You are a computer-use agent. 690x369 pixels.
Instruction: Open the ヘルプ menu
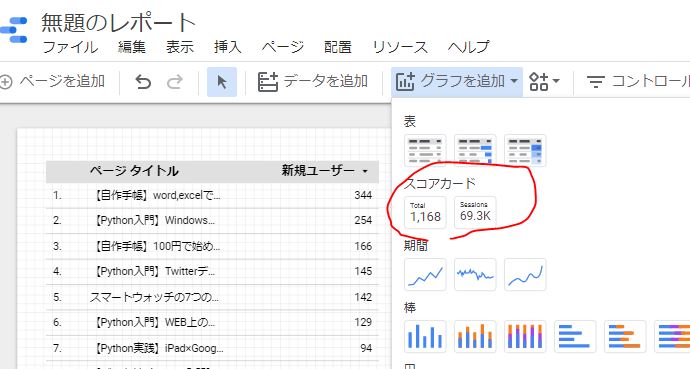coord(469,47)
